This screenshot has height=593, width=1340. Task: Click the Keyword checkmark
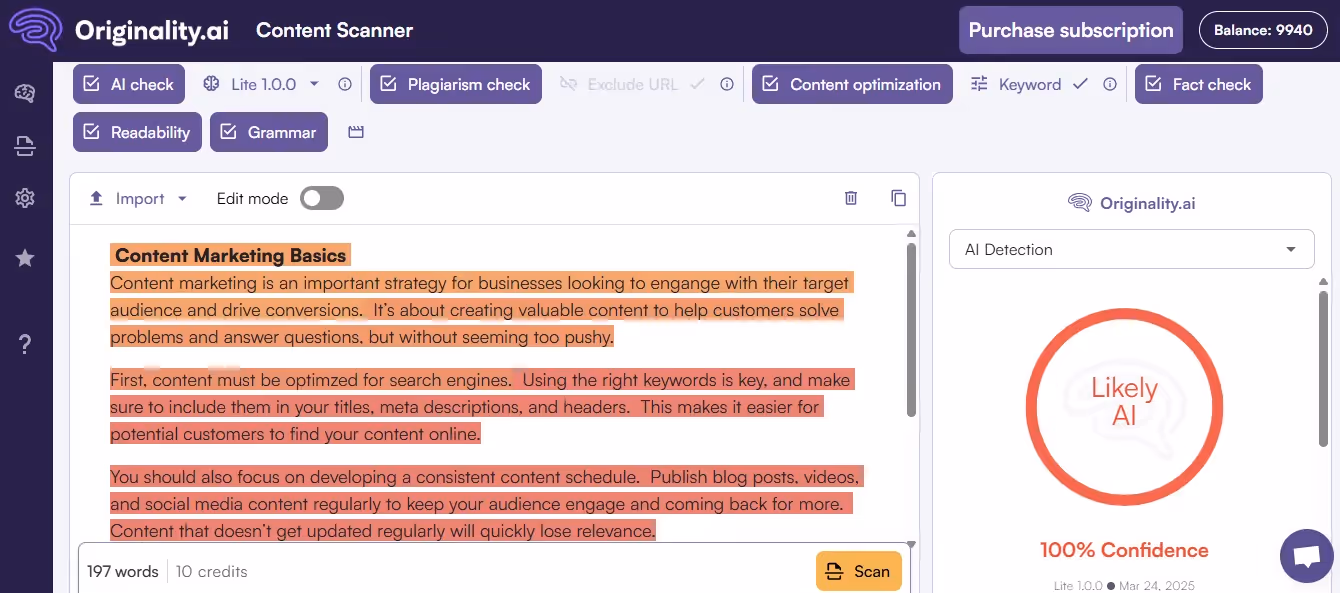pos(1080,85)
